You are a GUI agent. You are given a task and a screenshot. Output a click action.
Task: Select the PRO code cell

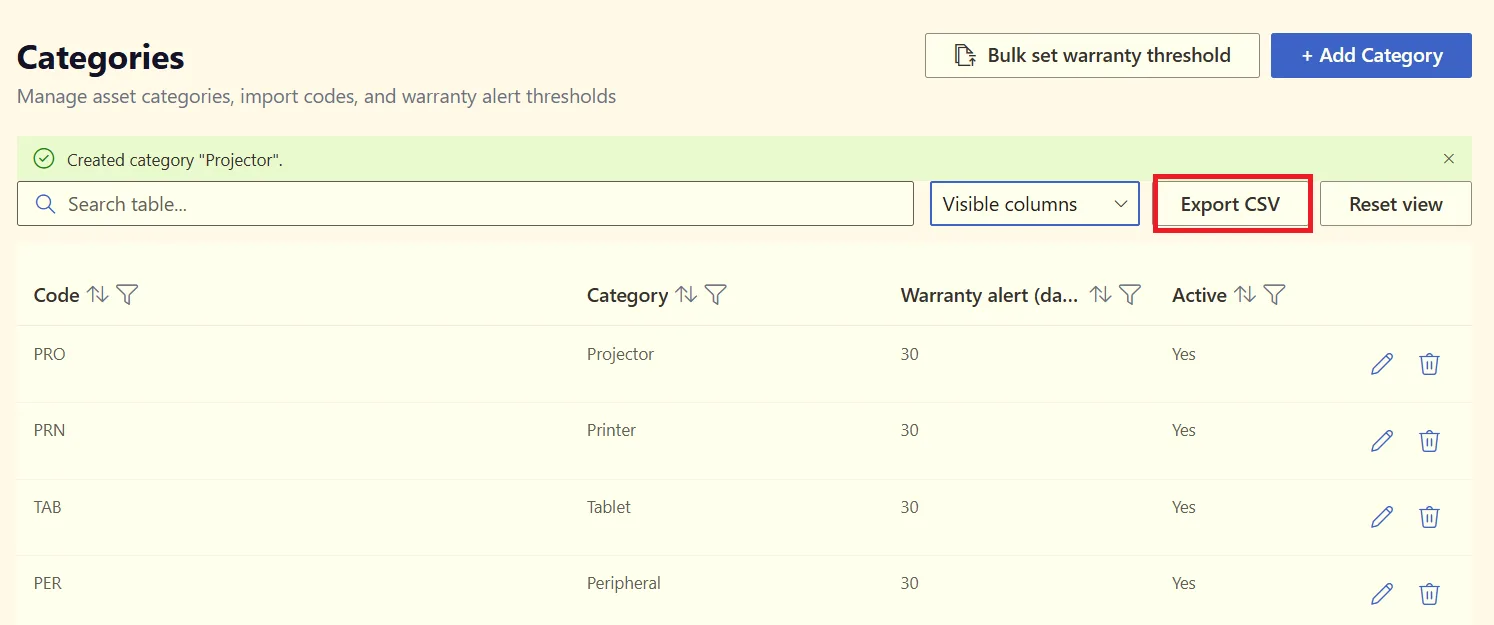pyautogui.click(x=50, y=354)
